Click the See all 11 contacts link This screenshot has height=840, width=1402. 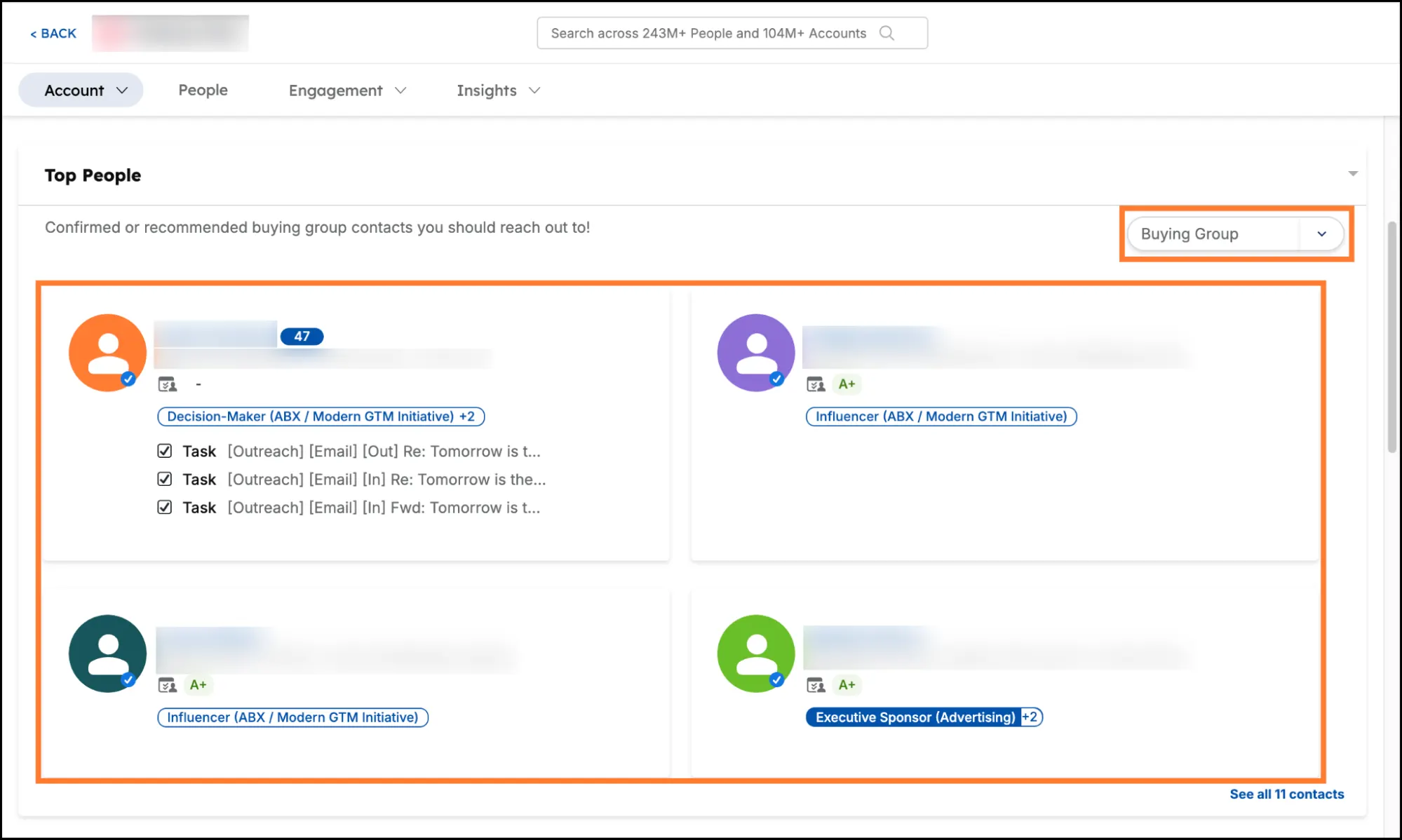point(1286,794)
